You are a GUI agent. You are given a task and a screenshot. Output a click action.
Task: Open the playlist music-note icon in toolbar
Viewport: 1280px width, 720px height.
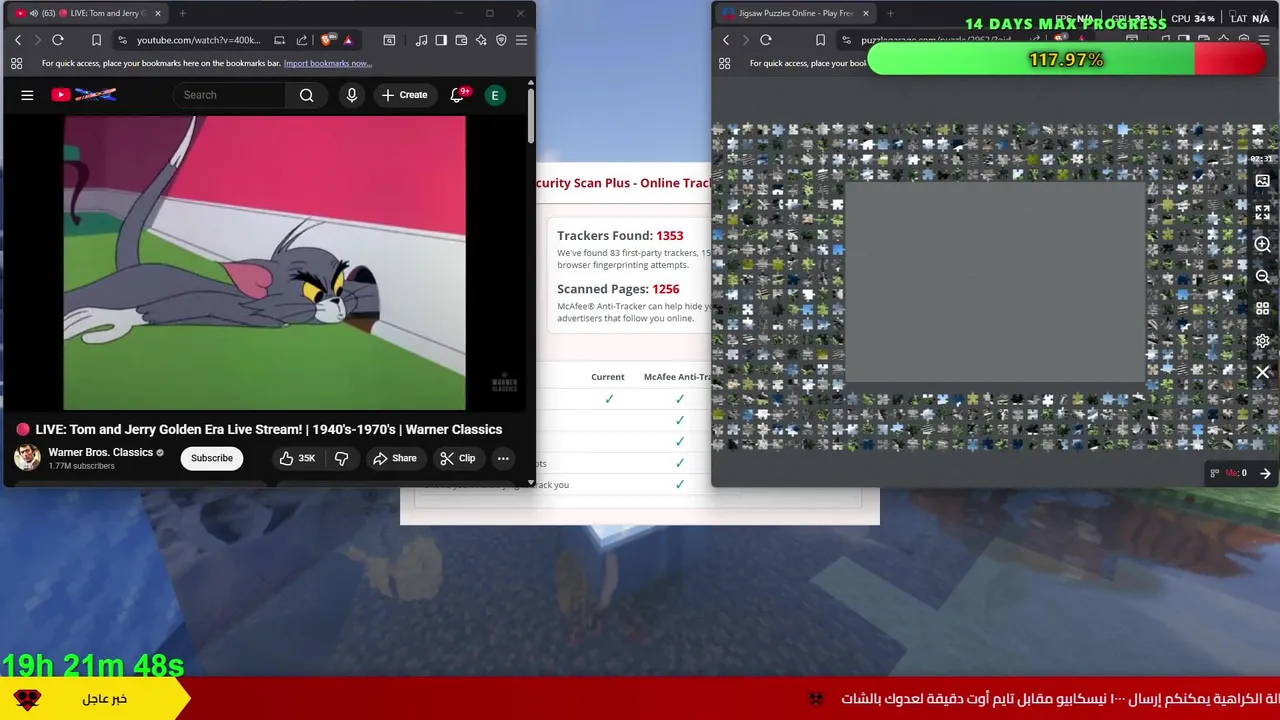[421, 40]
